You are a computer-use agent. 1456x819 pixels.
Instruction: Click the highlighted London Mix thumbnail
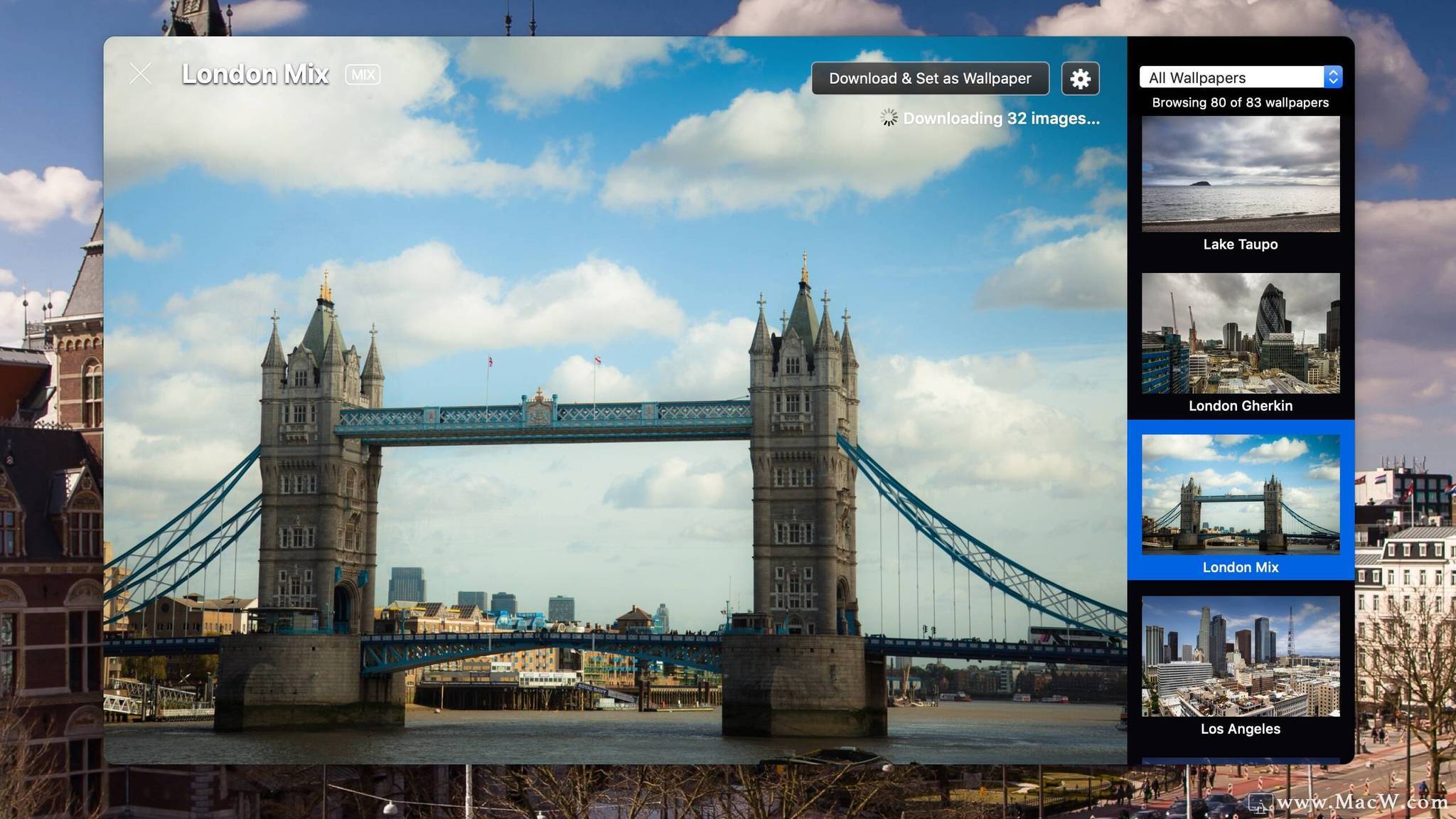[1241, 494]
